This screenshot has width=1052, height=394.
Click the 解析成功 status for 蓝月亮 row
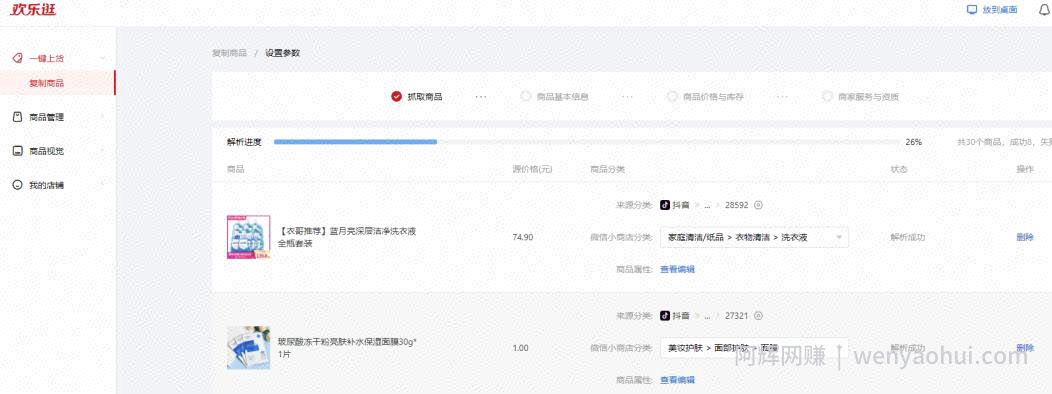click(x=908, y=237)
